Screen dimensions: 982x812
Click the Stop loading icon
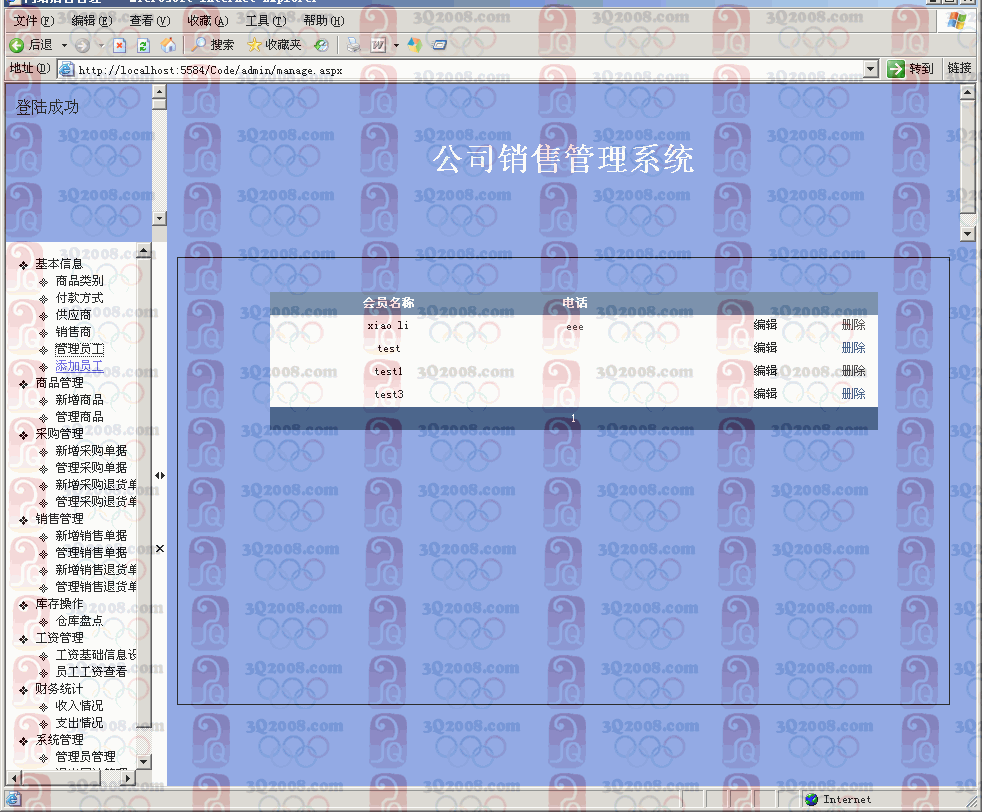tap(120, 45)
